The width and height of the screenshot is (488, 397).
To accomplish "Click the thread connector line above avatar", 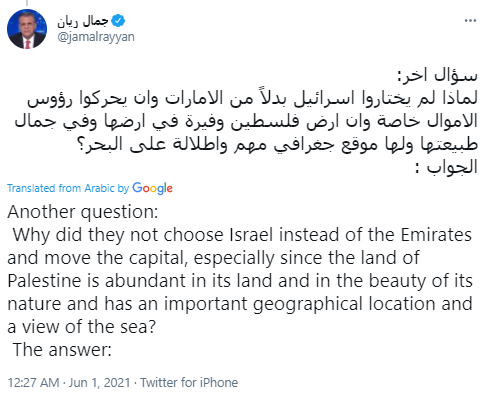I will click(x=27, y=3).
